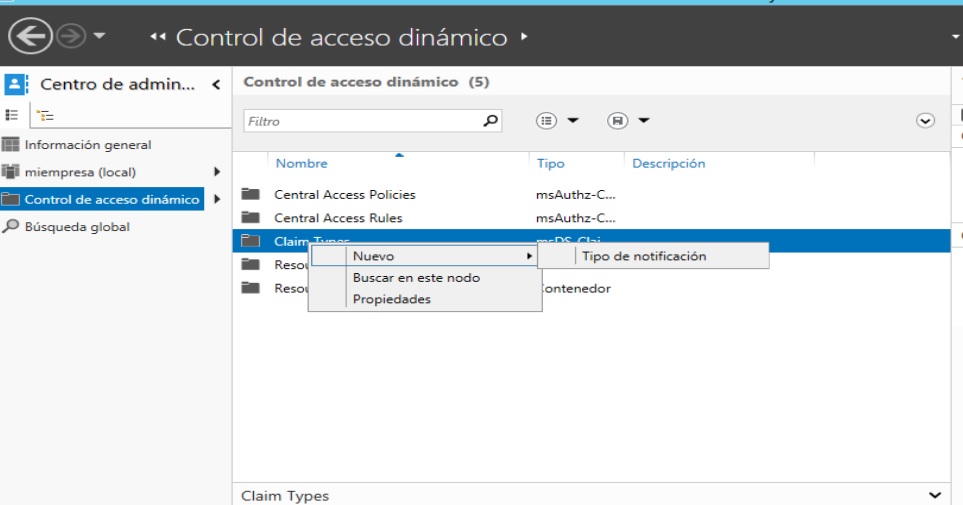
Task: Click Buscar en este nodo menu entry
Action: click(416, 278)
